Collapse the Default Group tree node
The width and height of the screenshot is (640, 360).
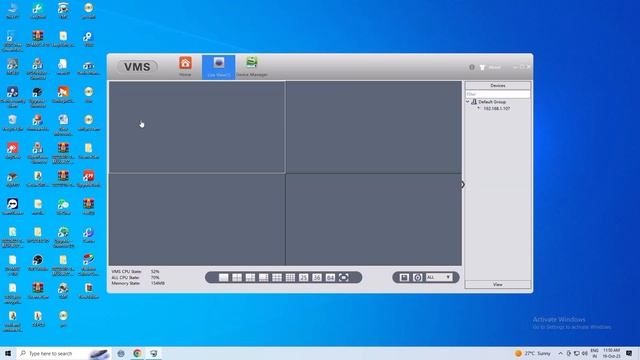click(468, 102)
